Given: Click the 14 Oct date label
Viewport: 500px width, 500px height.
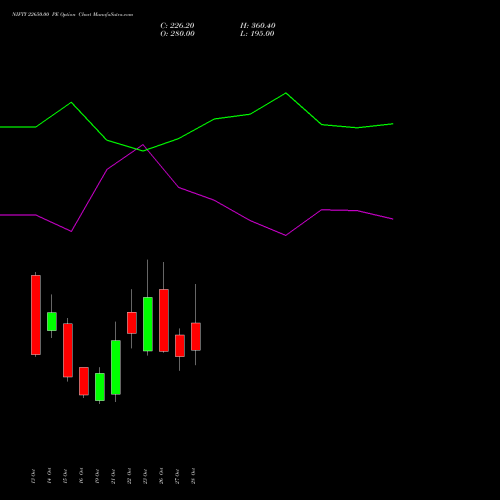Looking at the screenshot, I should tap(49, 476).
